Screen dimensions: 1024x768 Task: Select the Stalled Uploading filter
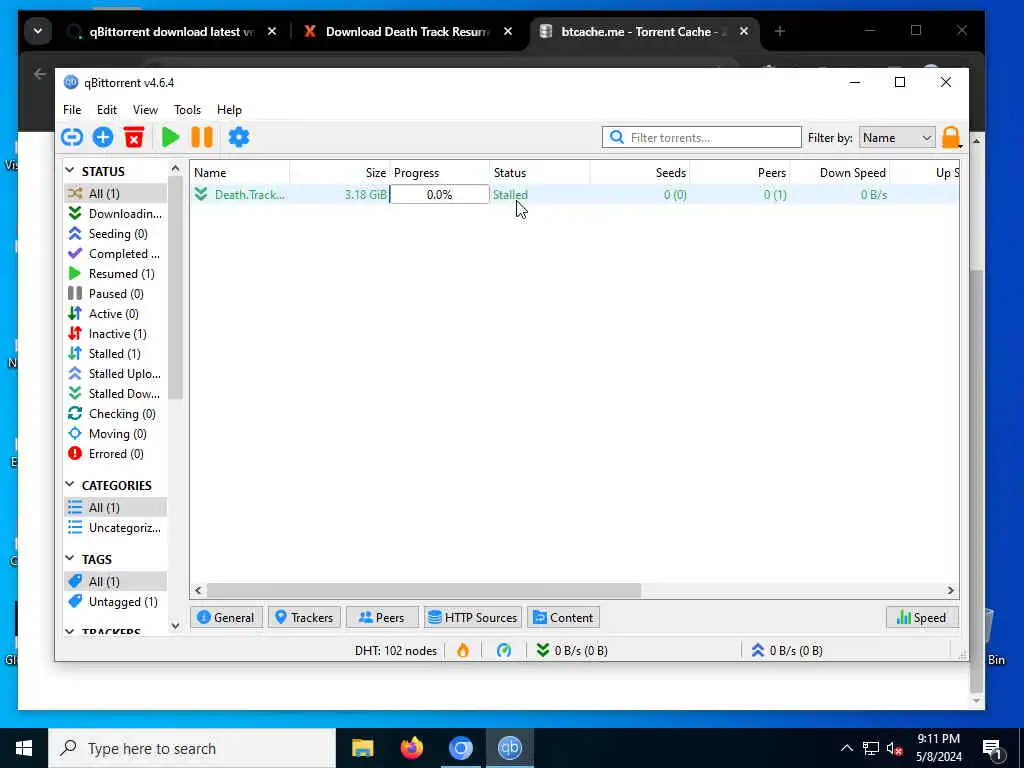[x=116, y=374]
